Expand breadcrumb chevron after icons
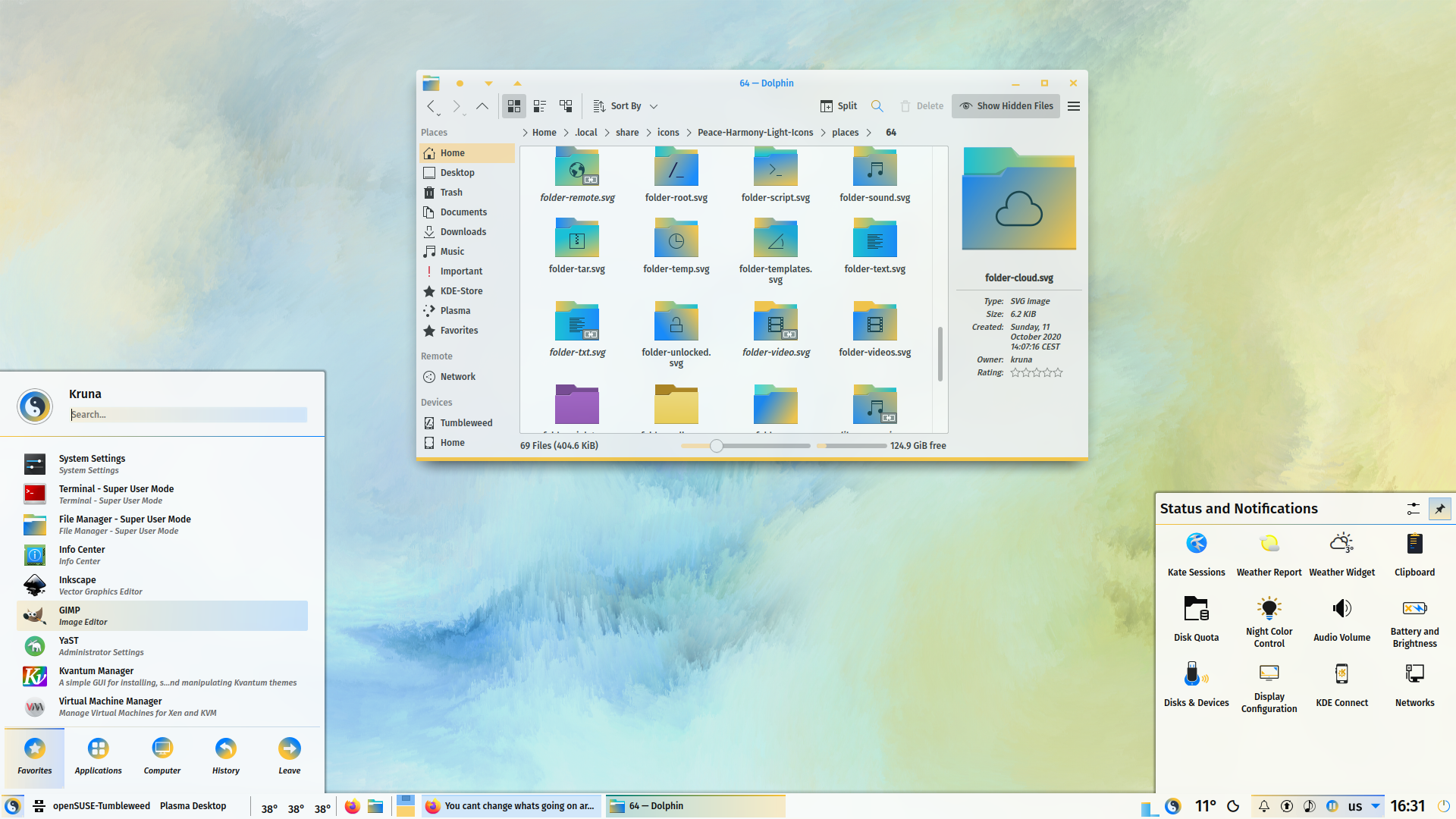1456x819 pixels. [689, 133]
